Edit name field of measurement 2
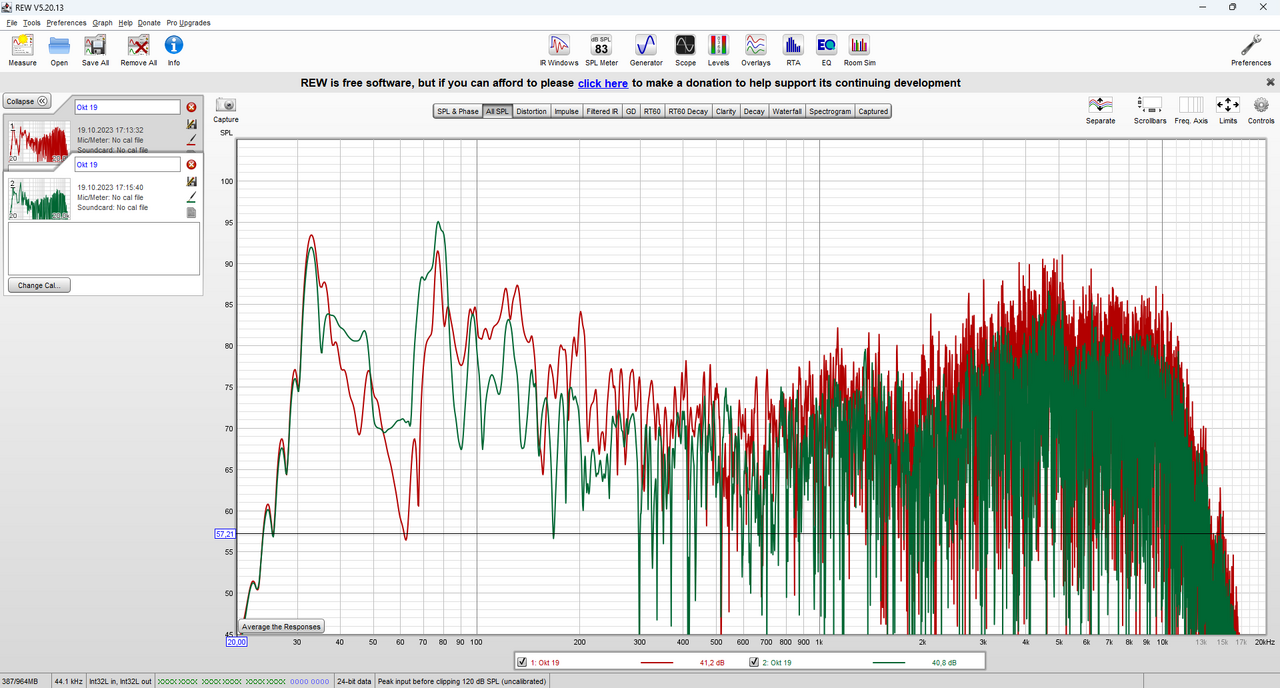Viewport: 1280px width, 688px height. click(127, 164)
